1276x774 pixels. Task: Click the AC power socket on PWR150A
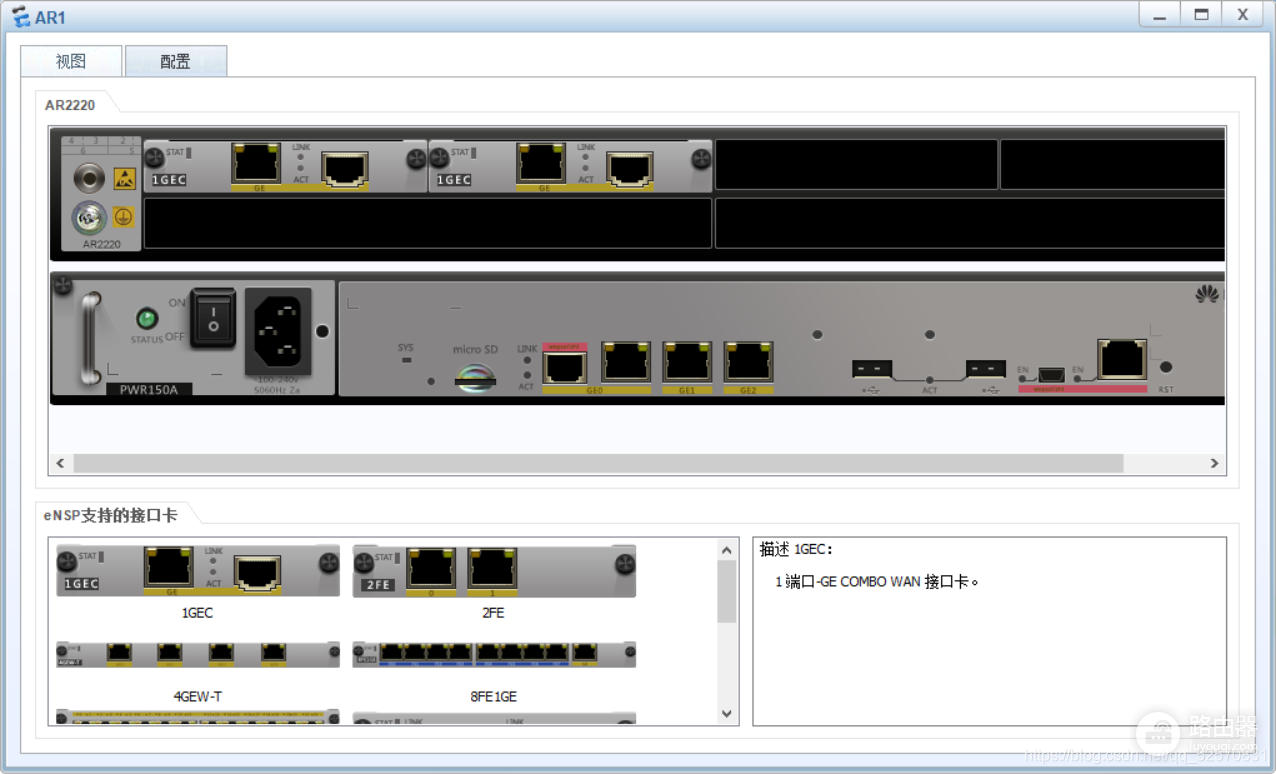pos(277,331)
